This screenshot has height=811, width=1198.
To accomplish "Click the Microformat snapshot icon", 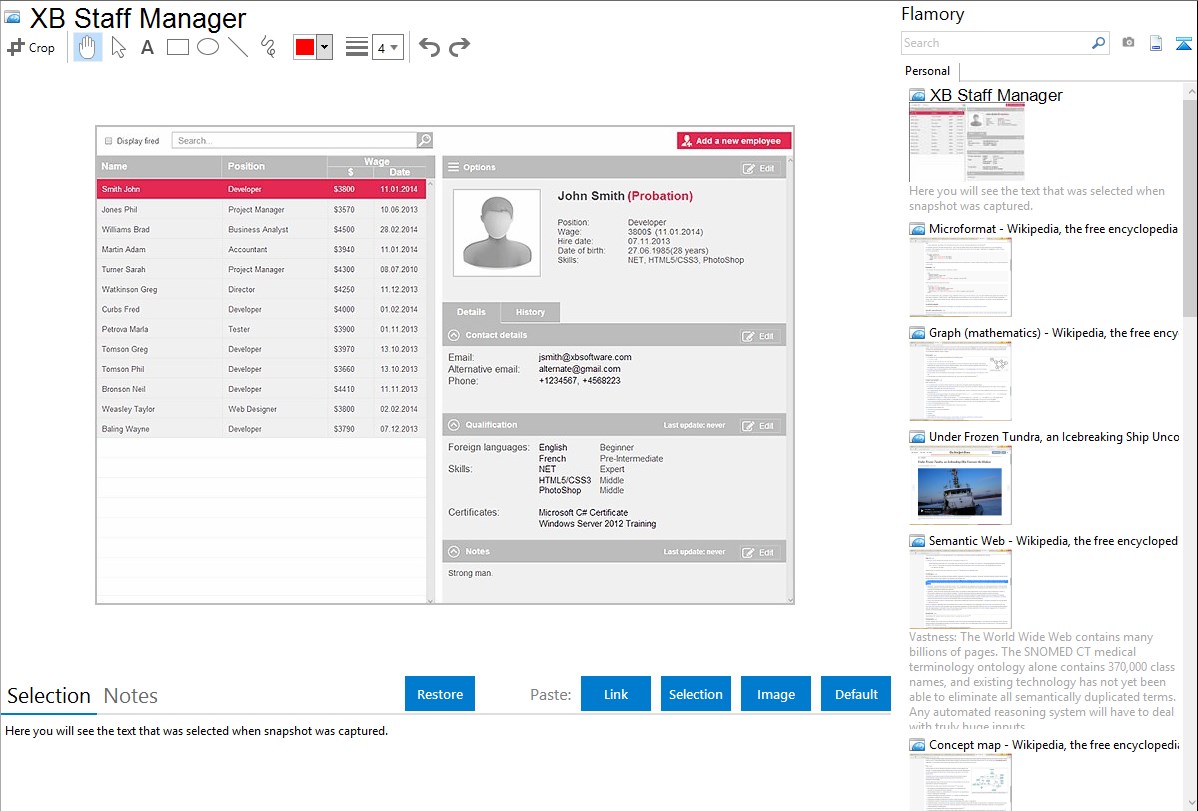I will pyautogui.click(x=917, y=229).
